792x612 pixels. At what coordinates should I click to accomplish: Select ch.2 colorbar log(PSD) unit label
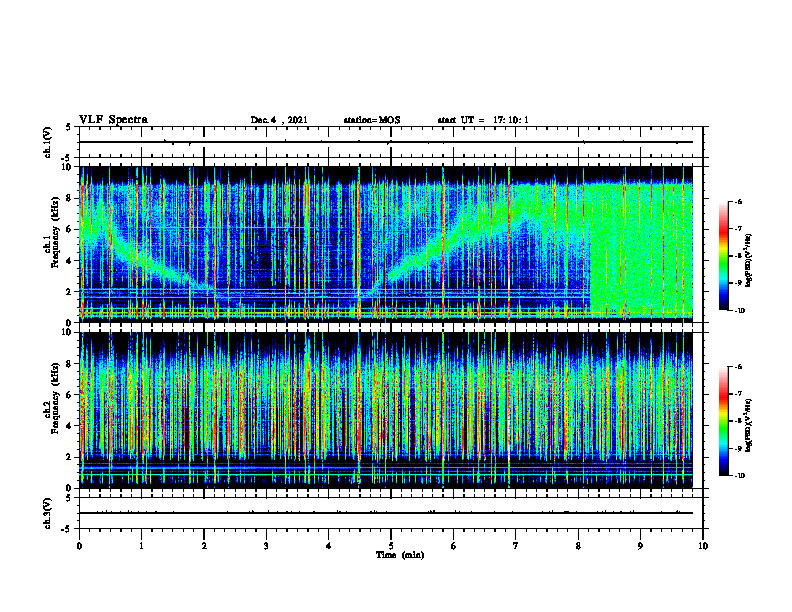pyautogui.click(x=749, y=426)
